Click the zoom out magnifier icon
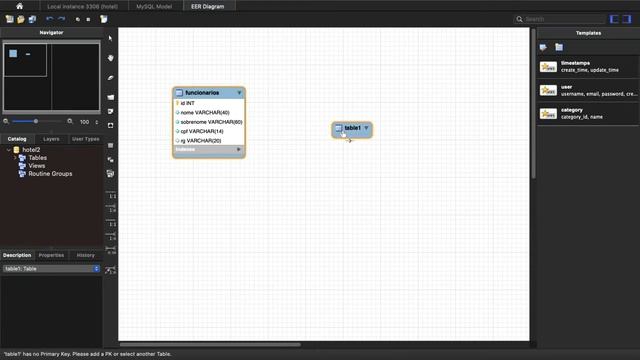Image resolution: width=640 pixels, height=360 pixels. pos(6,121)
